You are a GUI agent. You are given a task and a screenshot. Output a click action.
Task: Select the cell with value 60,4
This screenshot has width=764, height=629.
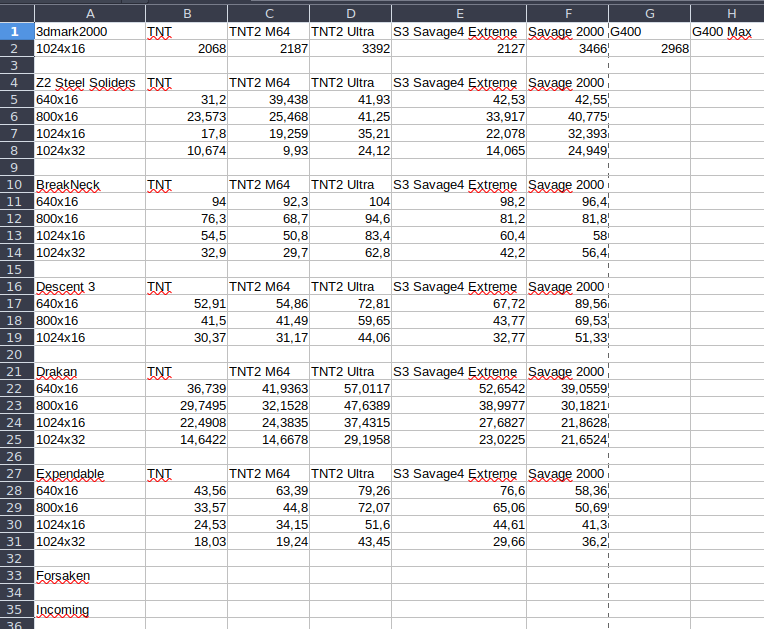click(459, 236)
